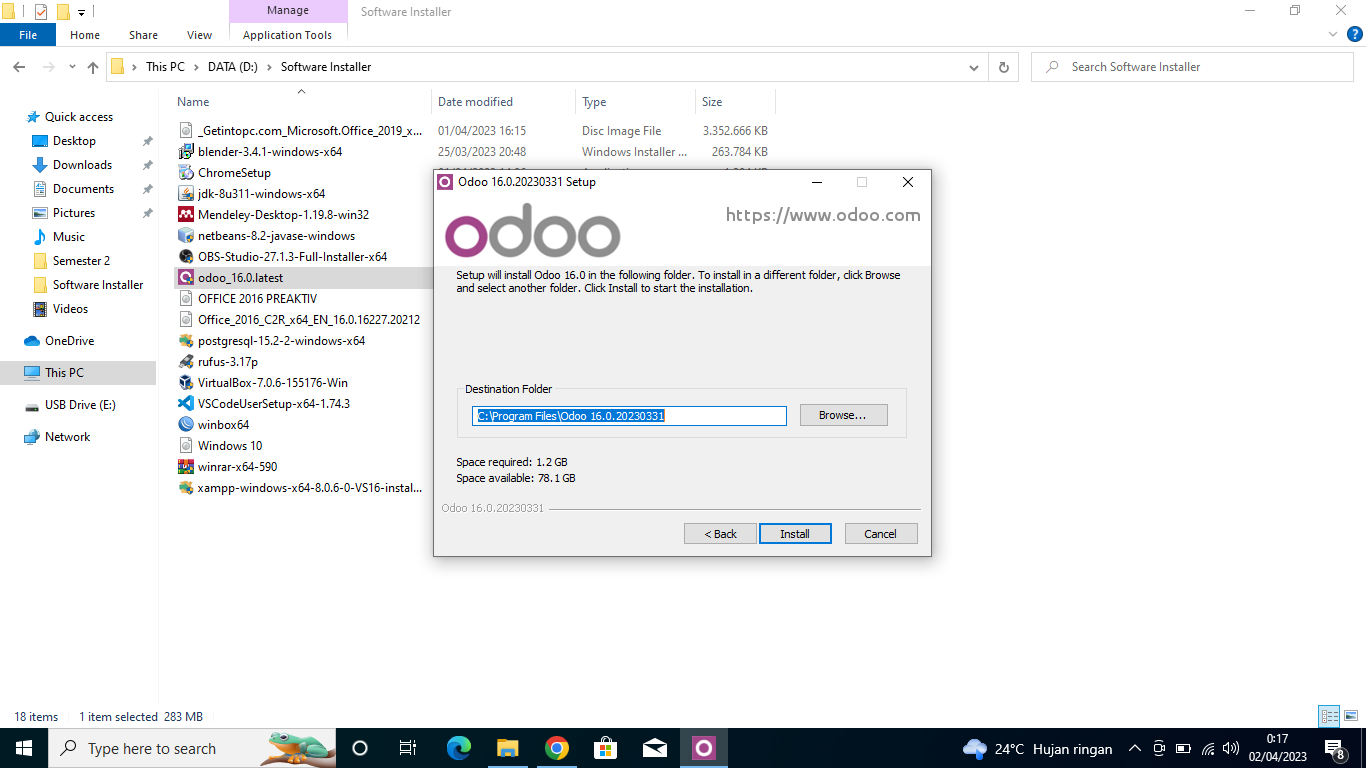Click DATA (D:) in address breadcrumb
The image size is (1366, 768).
coord(234,67)
